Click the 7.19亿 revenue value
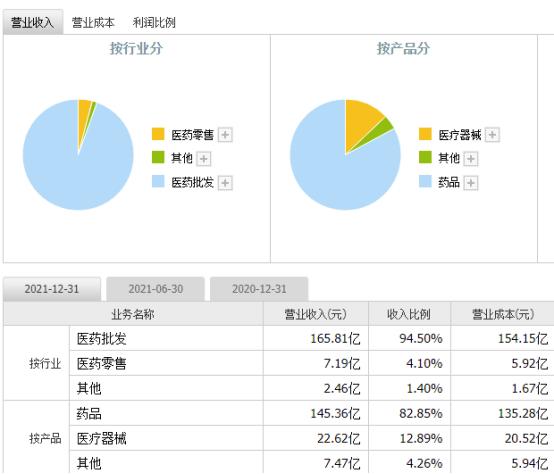The height and width of the screenshot is (474, 554). (x=342, y=364)
